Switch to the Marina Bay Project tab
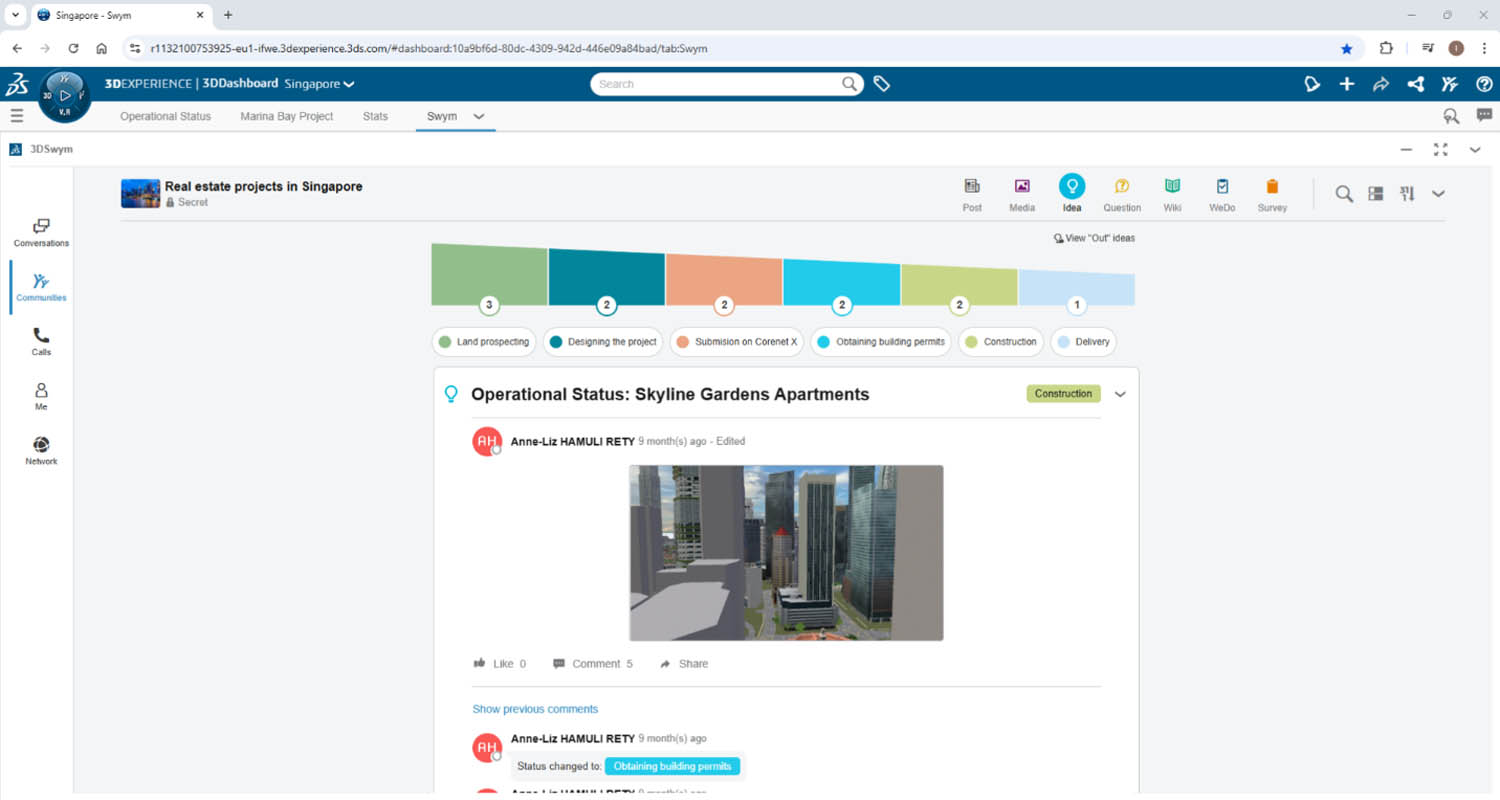 (x=286, y=117)
